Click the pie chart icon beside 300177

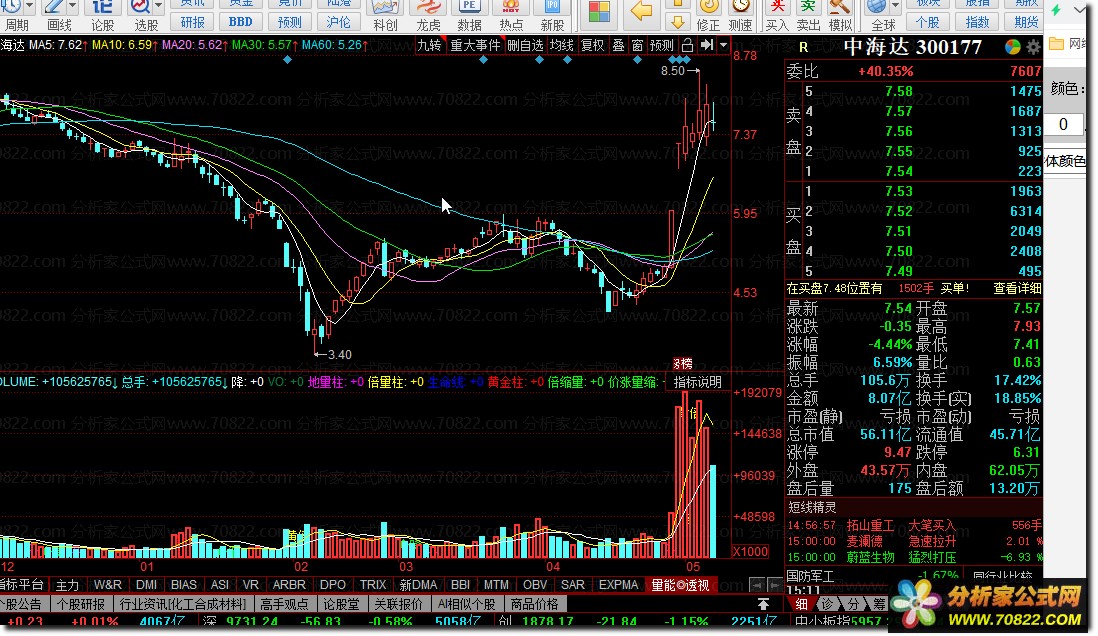coord(1013,47)
